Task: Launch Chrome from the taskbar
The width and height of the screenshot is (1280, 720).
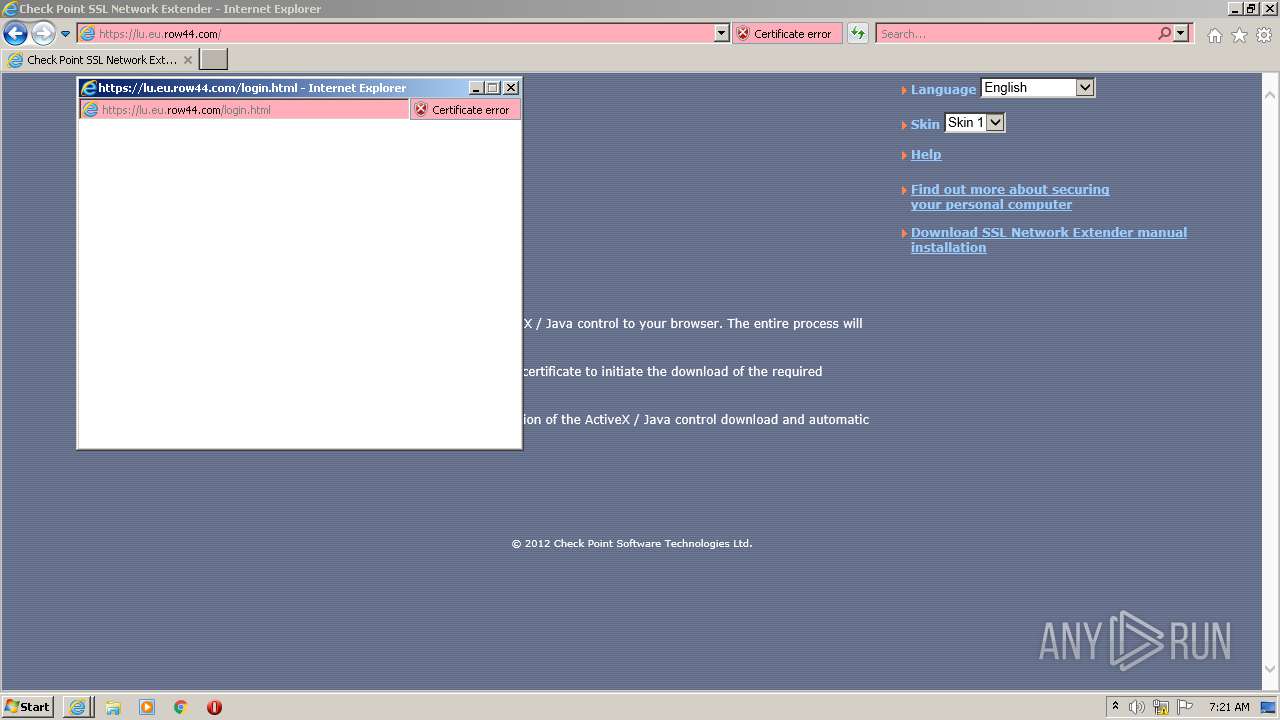Action: pos(180,707)
